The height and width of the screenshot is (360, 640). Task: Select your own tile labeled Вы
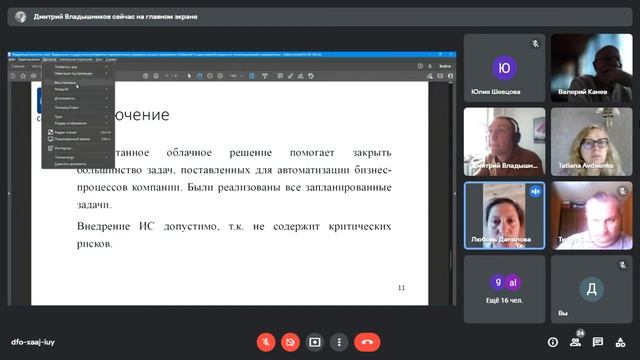pyautogui.click(x=591, y=289)
